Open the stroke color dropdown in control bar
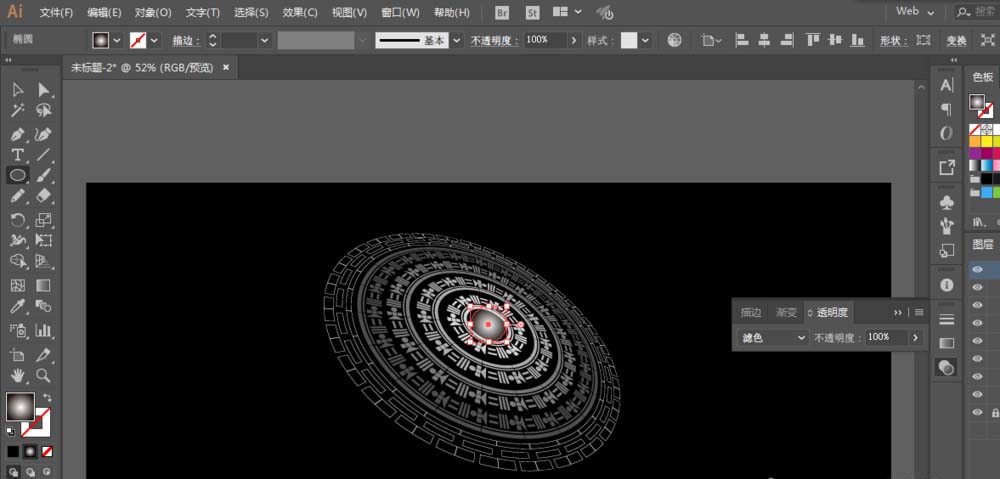Screen dimensions: 1000x479 point(154,40)
